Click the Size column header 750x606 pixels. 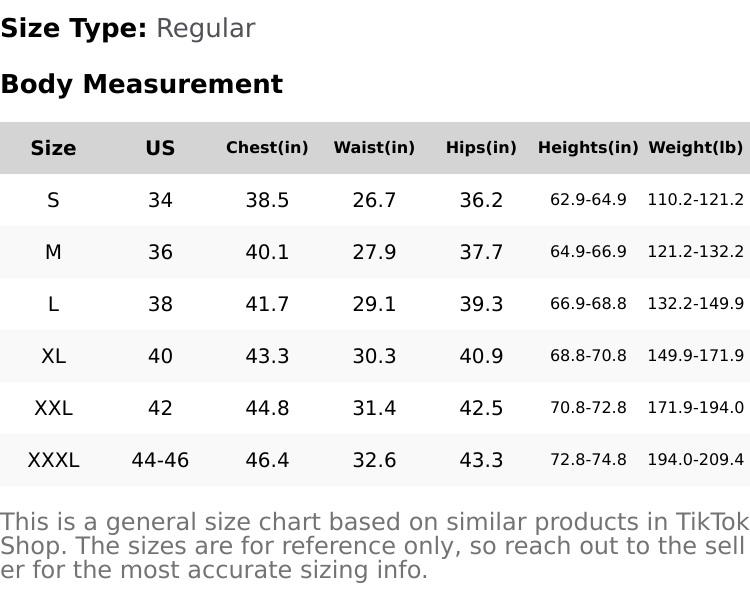[53, 148]
